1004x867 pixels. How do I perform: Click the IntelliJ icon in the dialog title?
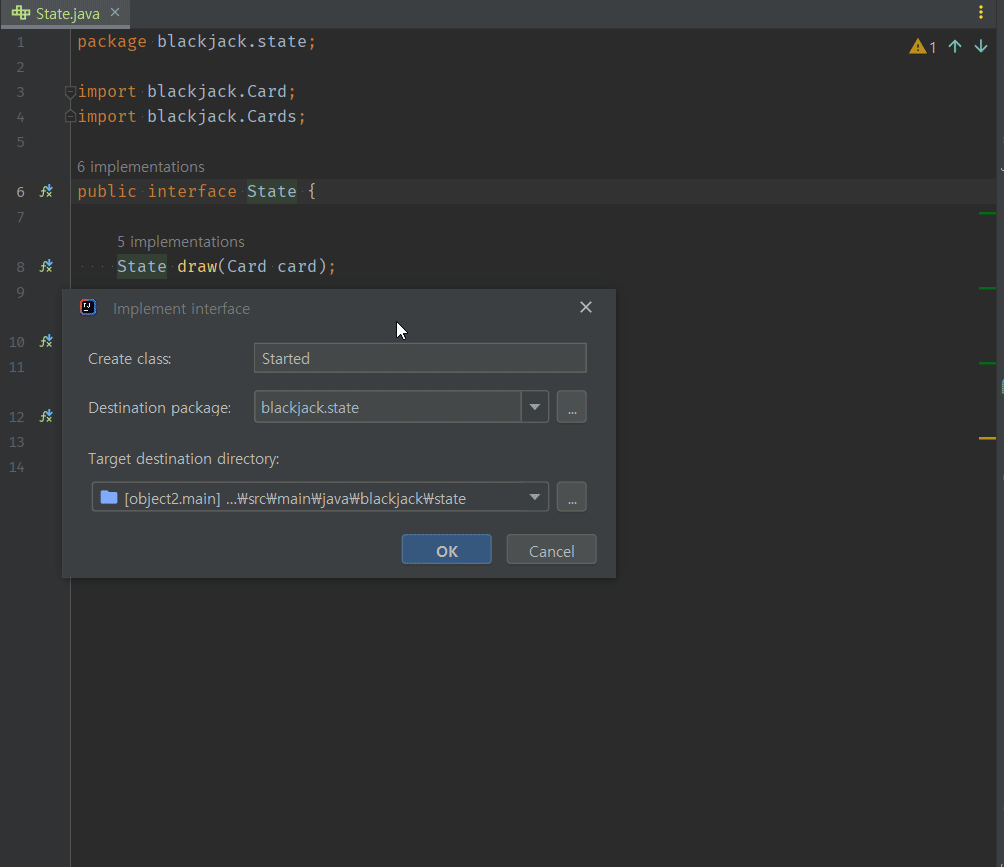click(88, 308)
